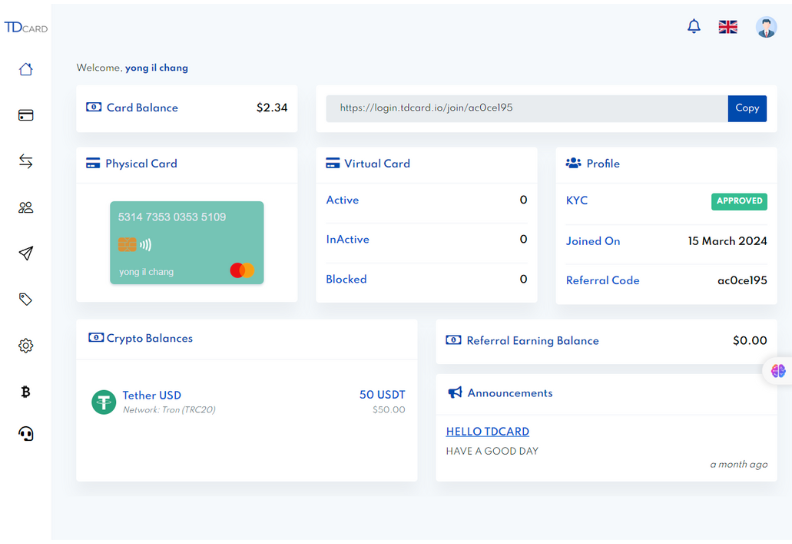The width and height of the screenshot is (792, 544).
Task: Click the physical card image
Action: (x=187, y=242)
